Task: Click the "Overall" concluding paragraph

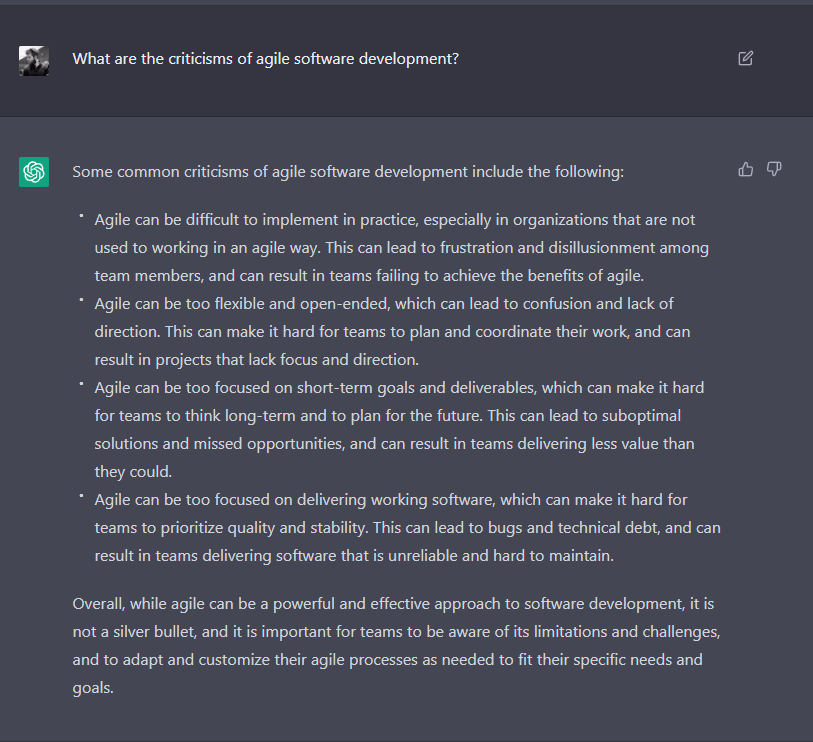Action: pos(395,646)
